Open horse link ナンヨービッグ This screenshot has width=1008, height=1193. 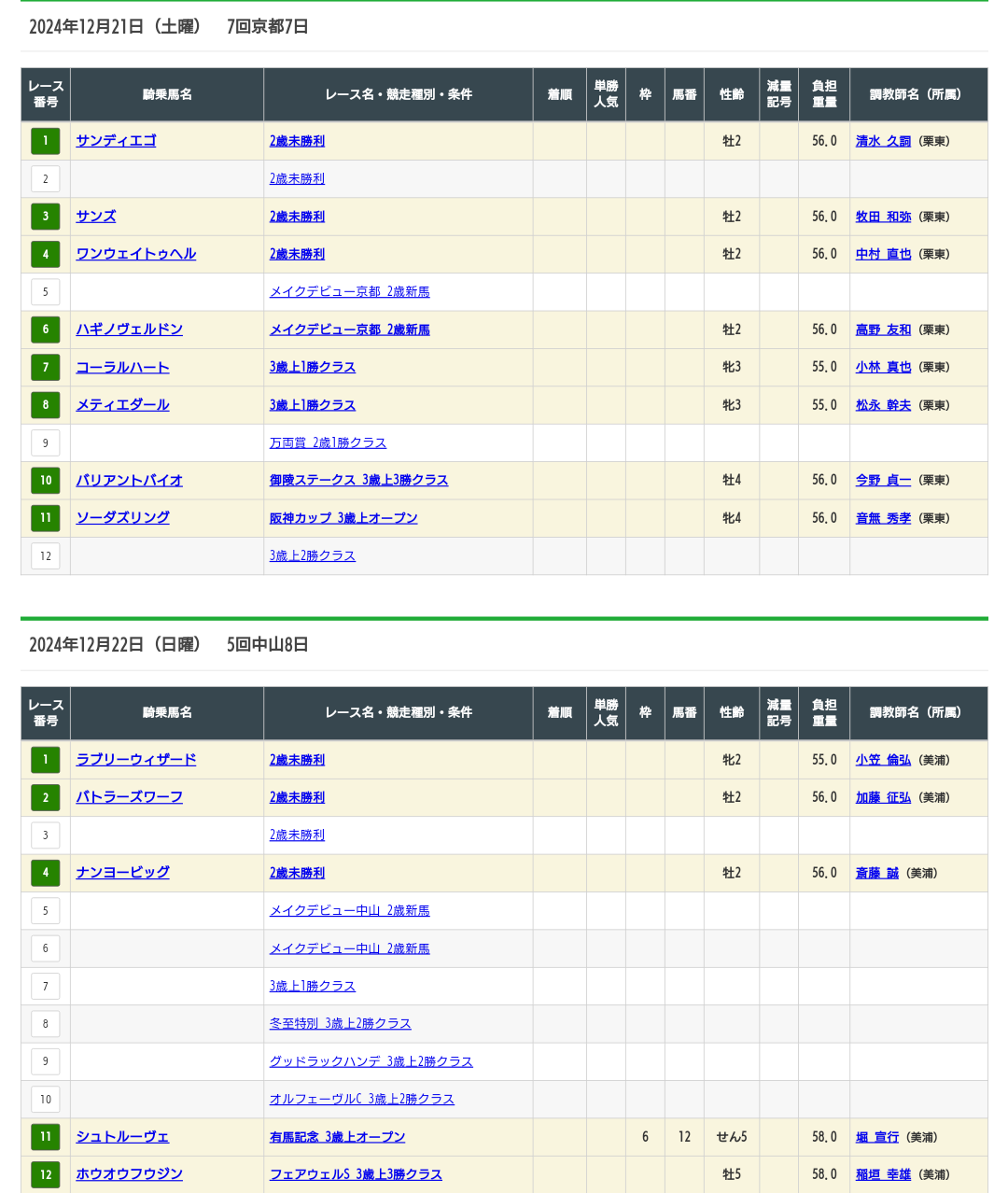[x=123, y=873]
